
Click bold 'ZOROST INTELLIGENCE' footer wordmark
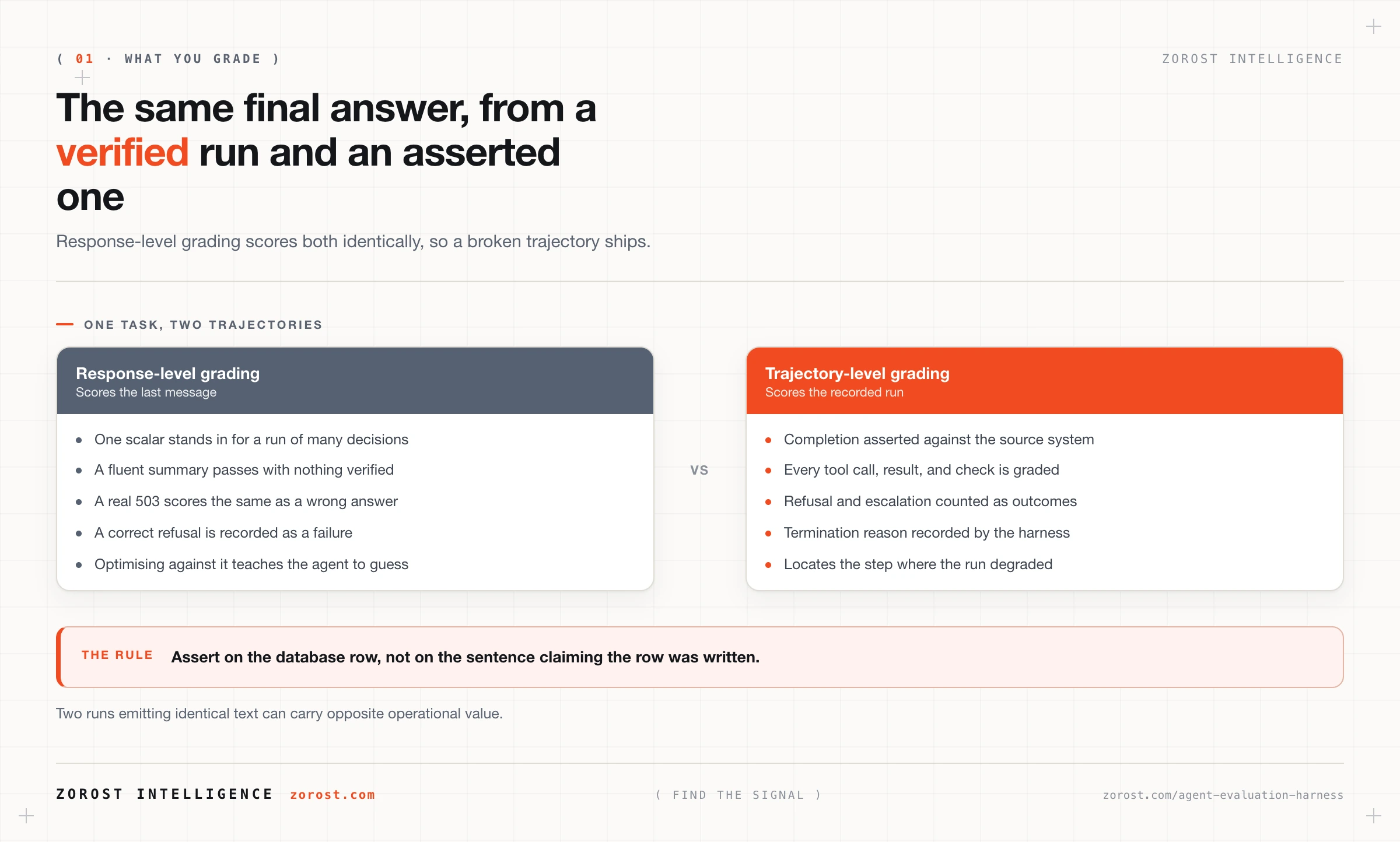(x=164, y=794)
